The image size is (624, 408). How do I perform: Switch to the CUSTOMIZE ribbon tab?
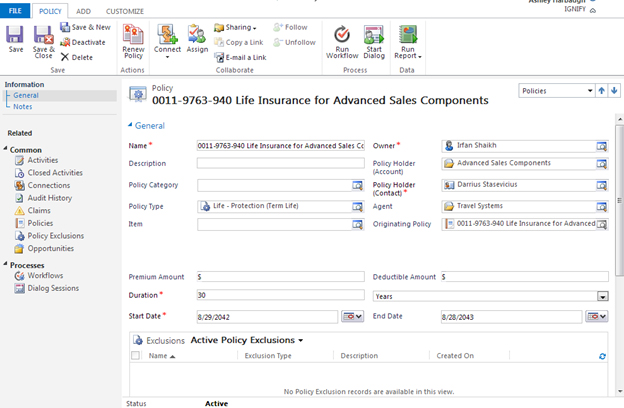(125, 10)
